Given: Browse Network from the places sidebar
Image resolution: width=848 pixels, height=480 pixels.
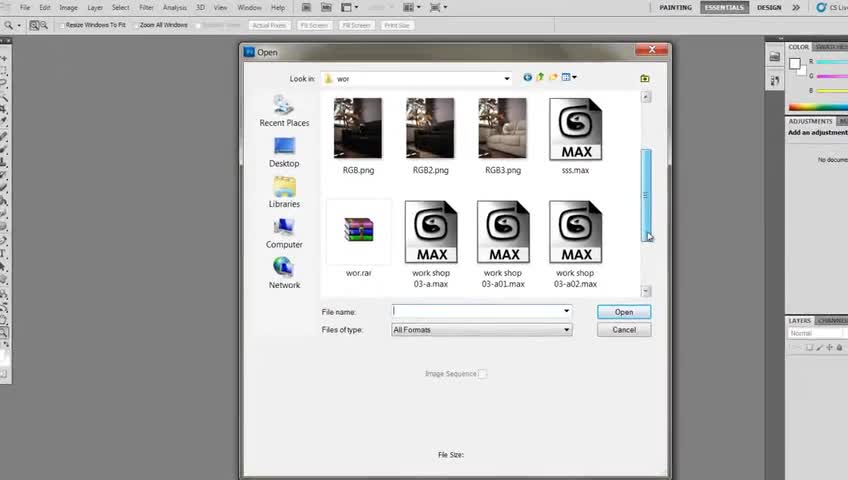Looking at the screenshot, I should (x=284, y=274).
